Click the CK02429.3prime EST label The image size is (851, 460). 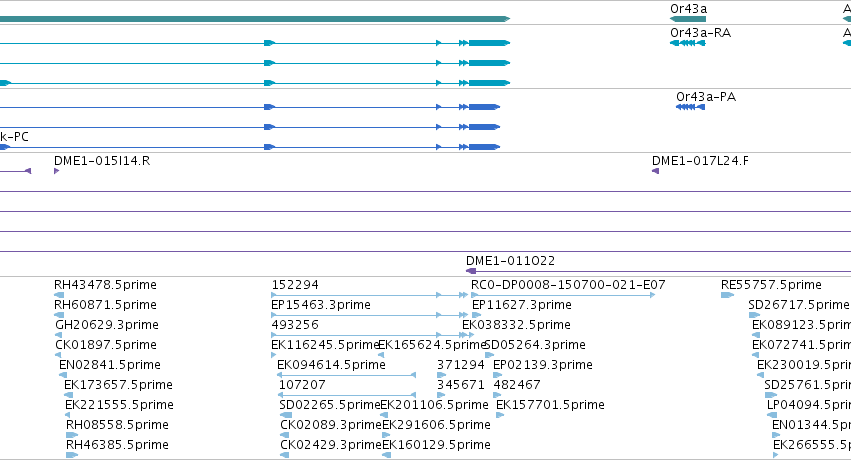coord(331,445)
